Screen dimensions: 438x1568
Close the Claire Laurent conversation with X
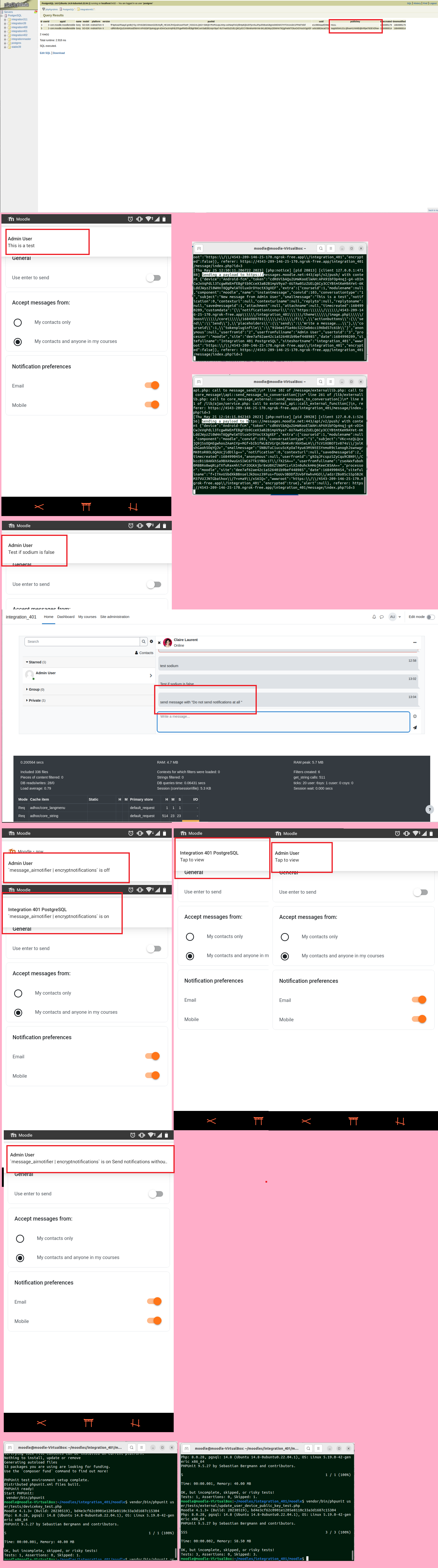pyautogui.click(x=160, y=643)
